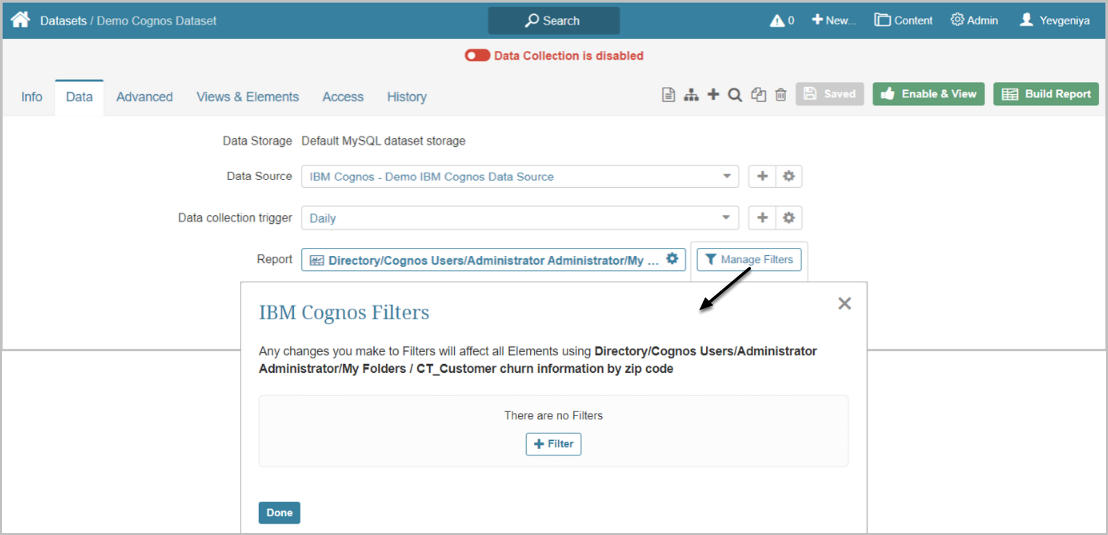
Task: Open the Search box in header
Action: 553,20
